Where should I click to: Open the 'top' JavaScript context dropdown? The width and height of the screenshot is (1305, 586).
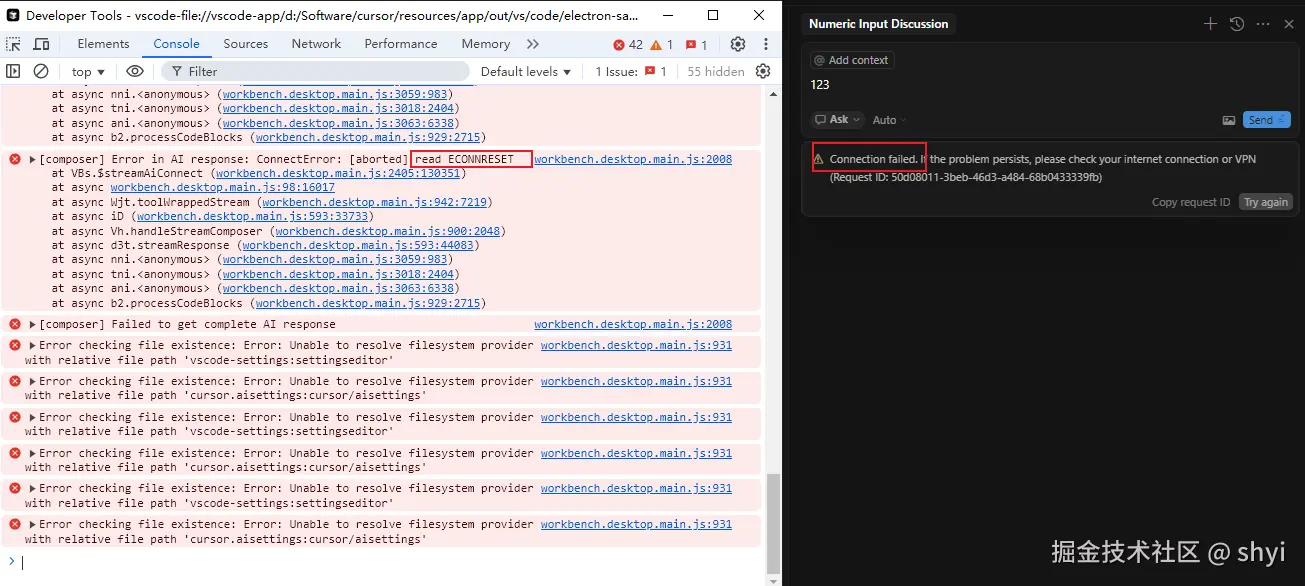(x=87, y=71)
